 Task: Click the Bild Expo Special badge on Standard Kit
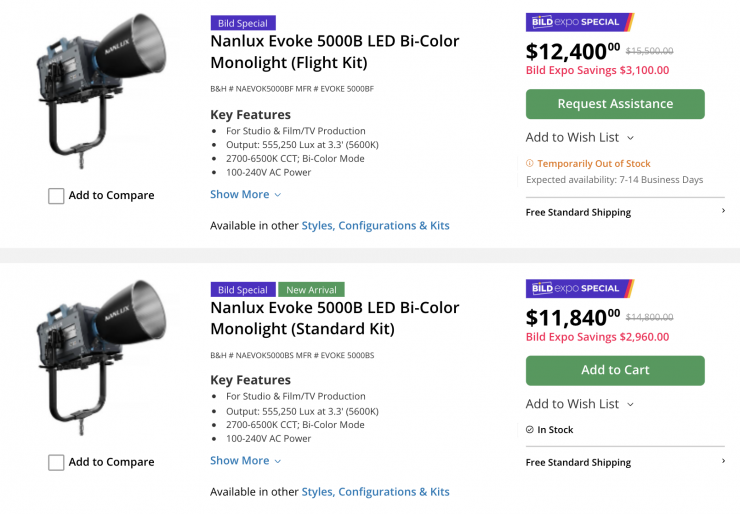(579, 289)
